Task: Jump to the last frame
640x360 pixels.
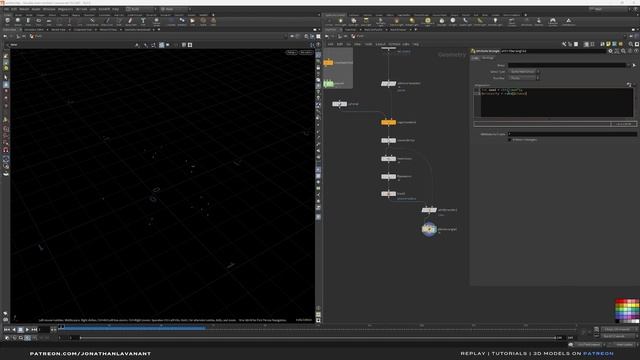Action: point(34,329)
